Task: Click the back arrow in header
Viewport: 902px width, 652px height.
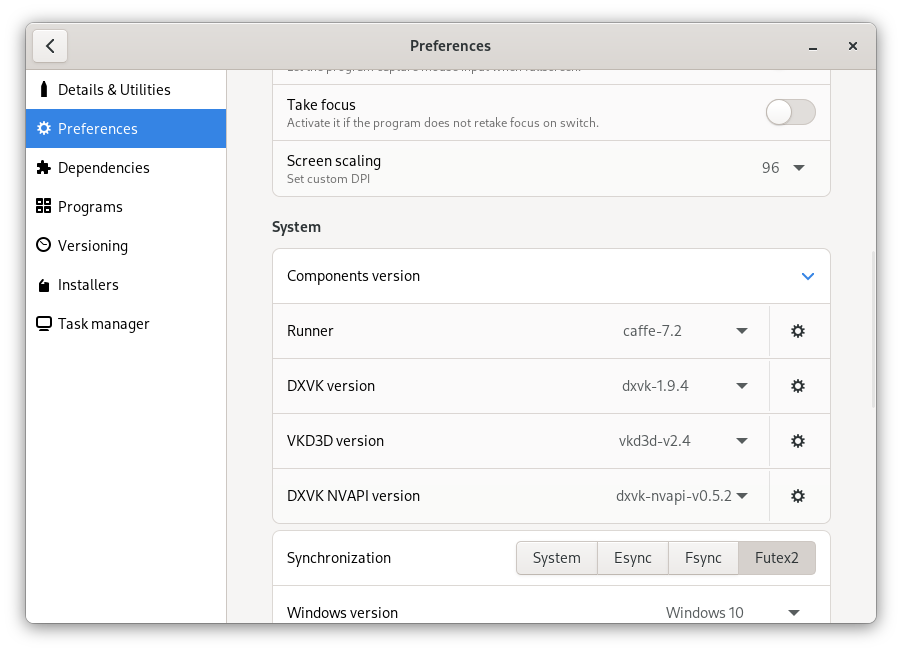Action: tap(50, 46)
